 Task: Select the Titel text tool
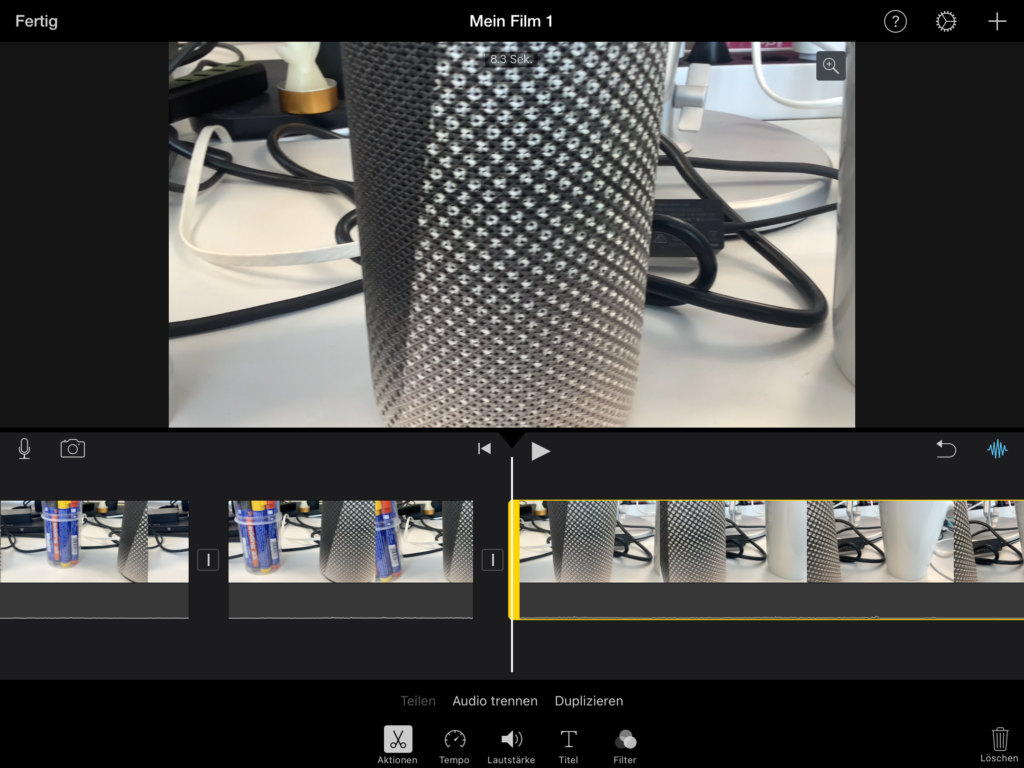pyautogui.click(x=568, y=744)
